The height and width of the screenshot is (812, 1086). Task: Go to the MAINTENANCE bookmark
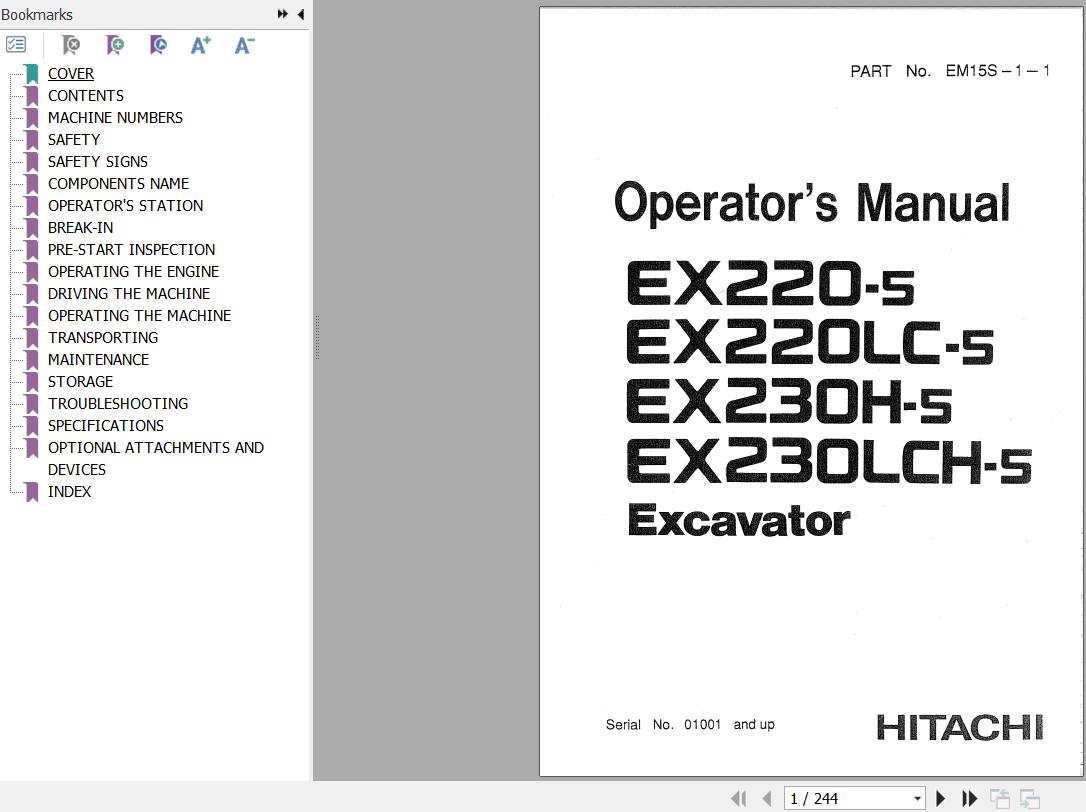pyautogui.click(x=98, y=360)
